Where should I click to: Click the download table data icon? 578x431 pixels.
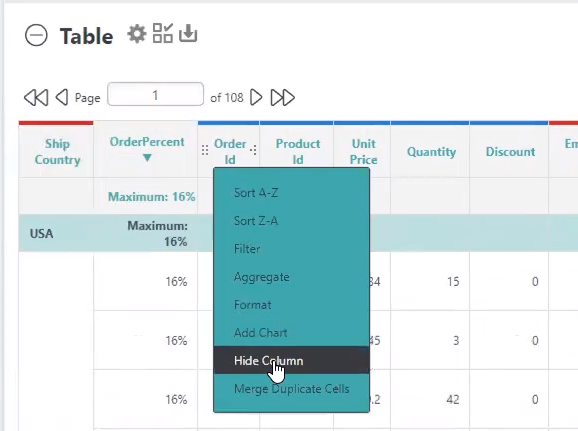click(188, 33)
